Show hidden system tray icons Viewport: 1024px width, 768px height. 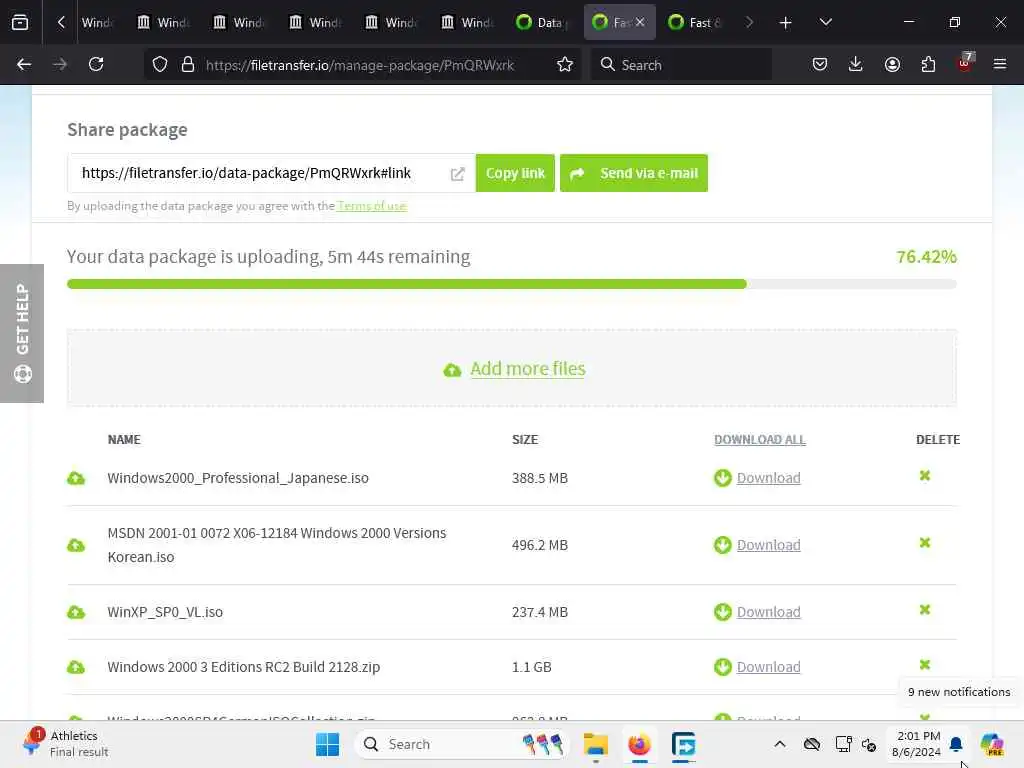[780, 744]
